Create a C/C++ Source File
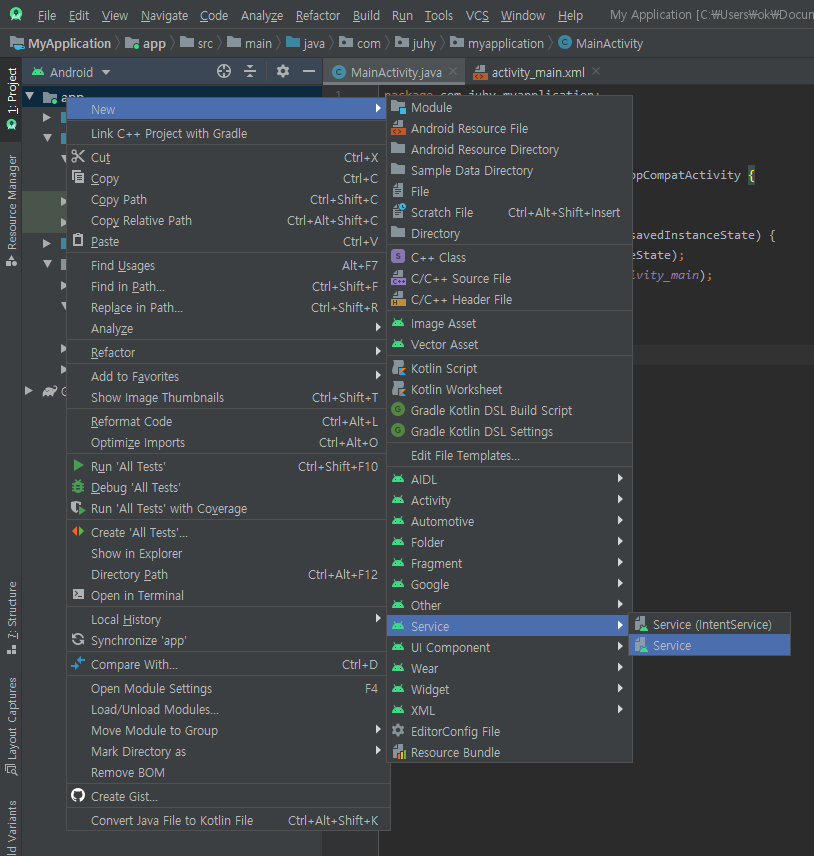This screenshot has width=814, height=856. 509,278
